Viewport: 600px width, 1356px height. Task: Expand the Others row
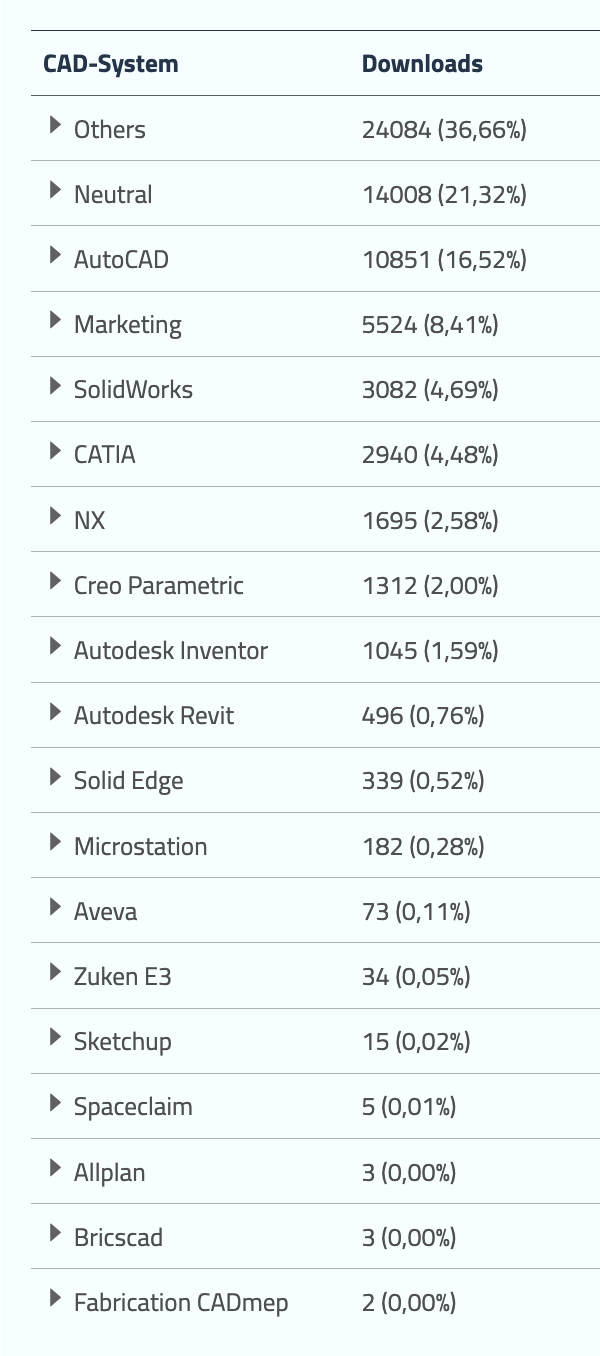click(x=55, y=125)
